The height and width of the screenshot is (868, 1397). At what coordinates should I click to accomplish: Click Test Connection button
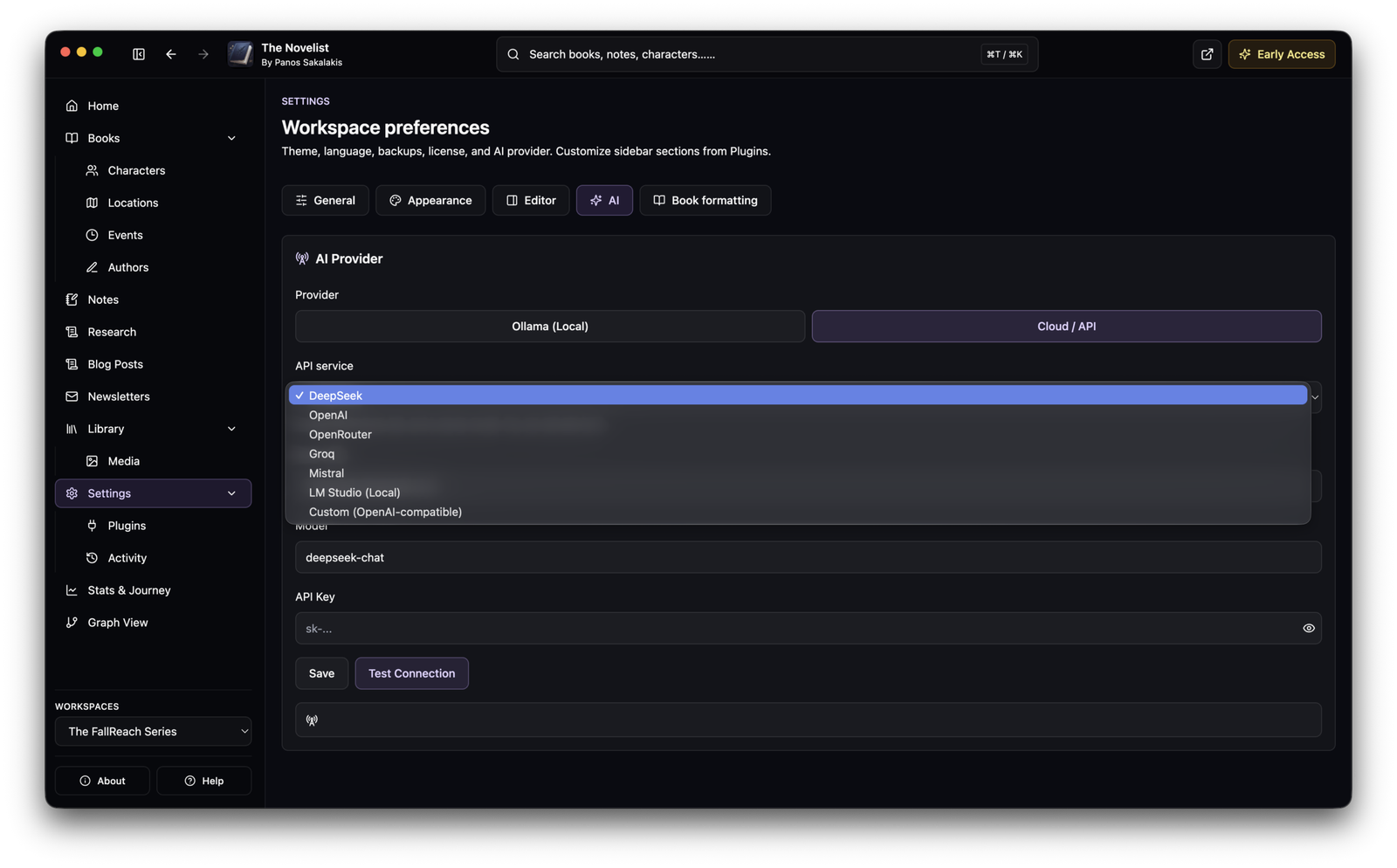[411, 673]
